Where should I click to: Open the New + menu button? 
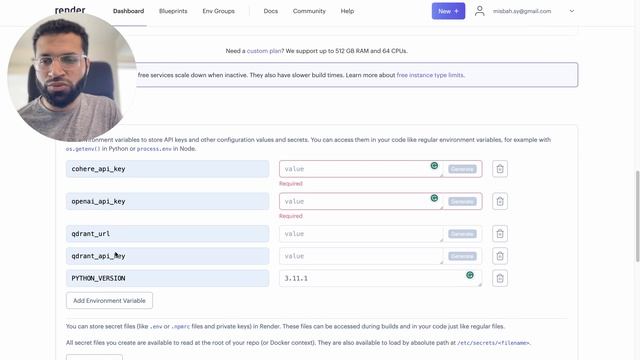pos(448,11)
